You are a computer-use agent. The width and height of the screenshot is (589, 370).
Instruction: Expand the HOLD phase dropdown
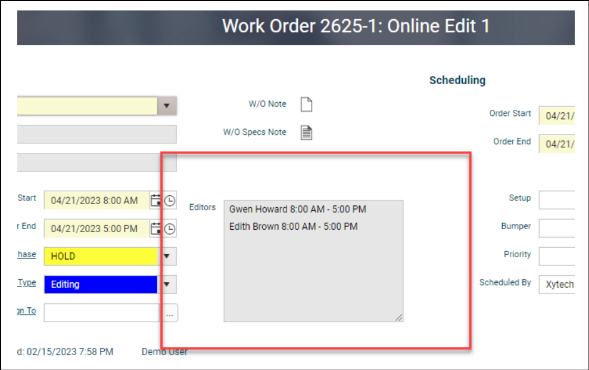tap(167, 256)
